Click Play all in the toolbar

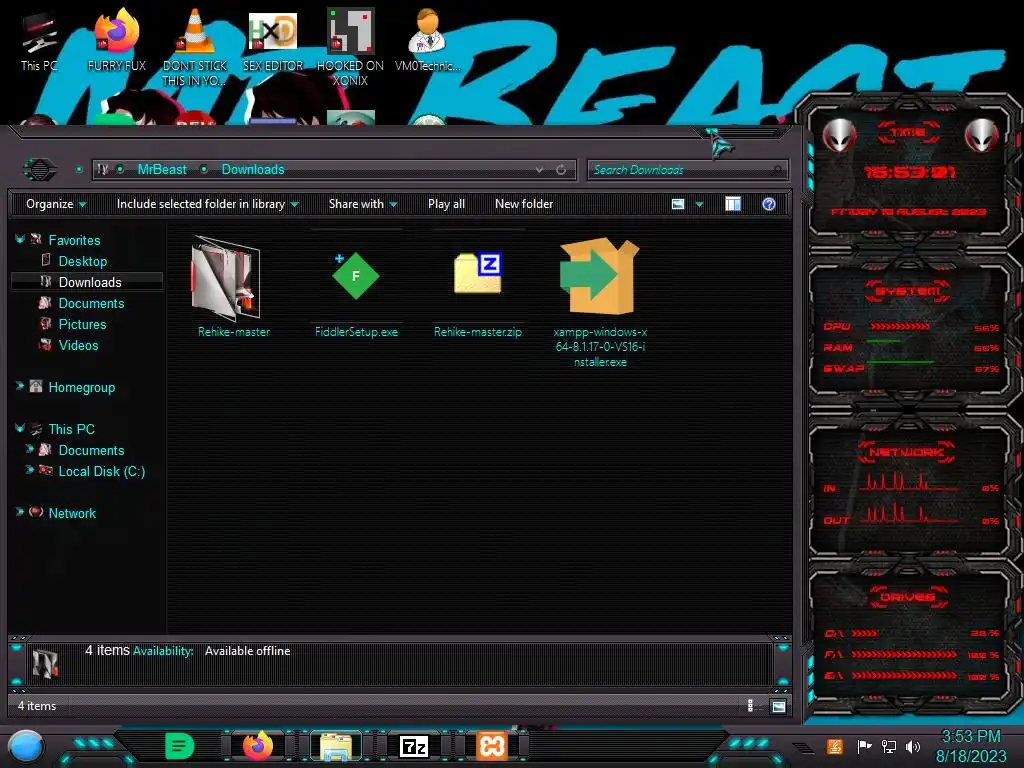446,204
